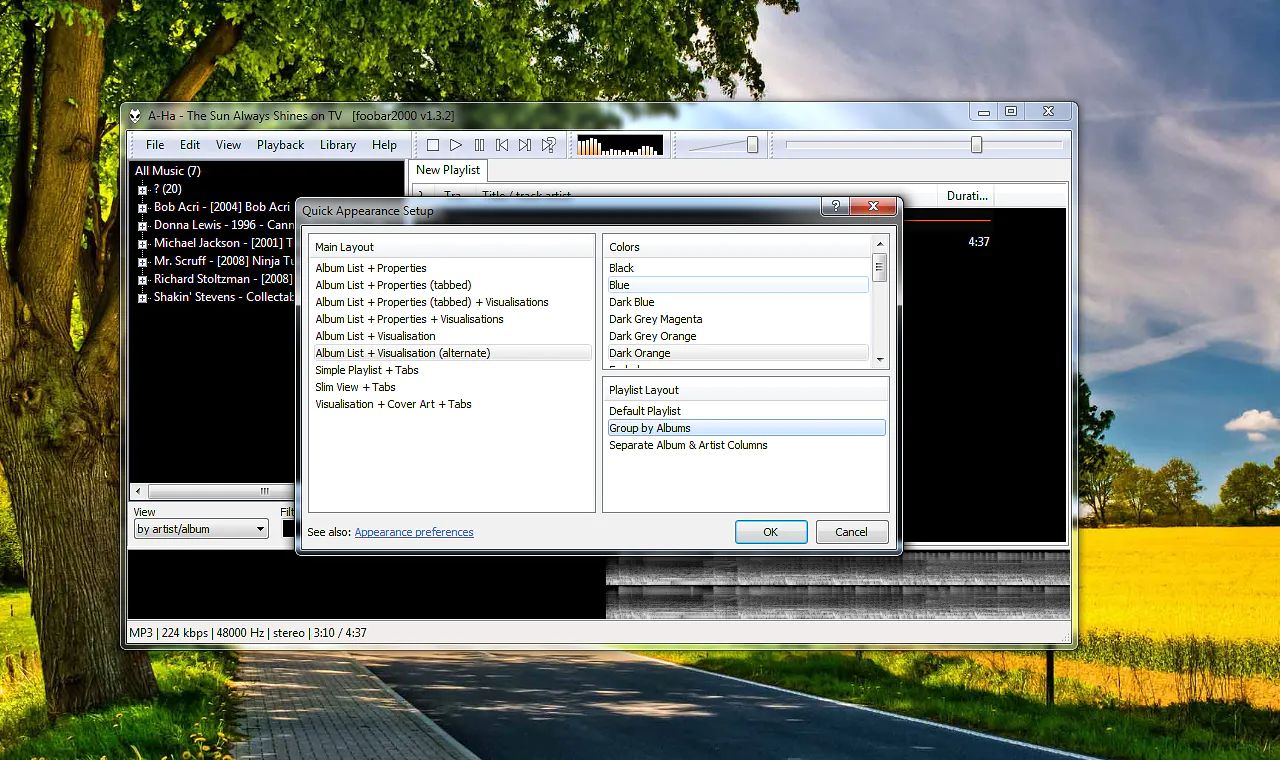Click the Stop playback icon

432,144
